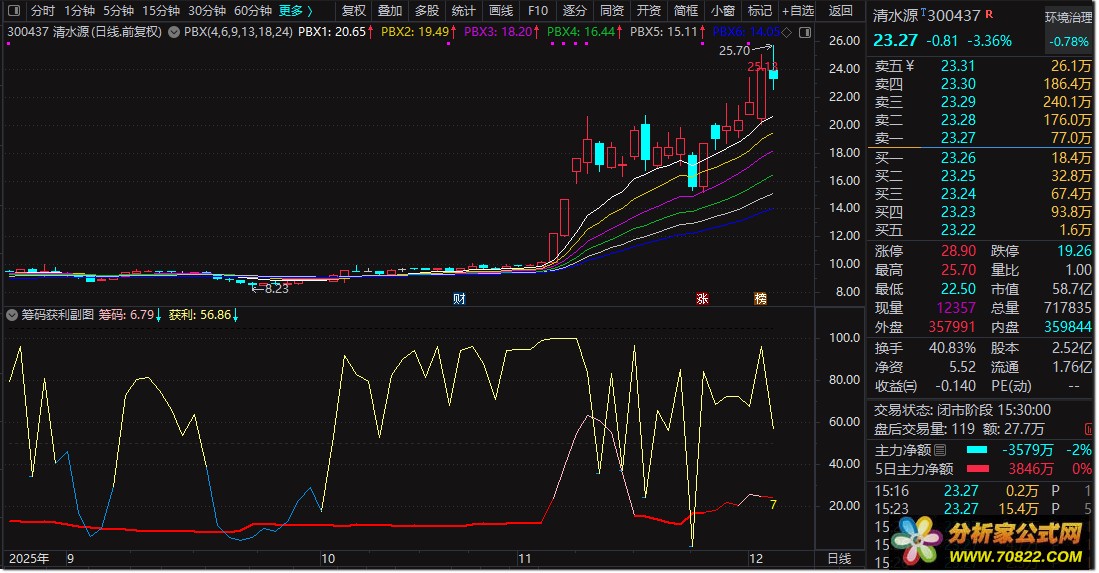Screen dimensions: 1099x573
Task: Toggle the chart window layout icon
Action: (x=805, y=32)
